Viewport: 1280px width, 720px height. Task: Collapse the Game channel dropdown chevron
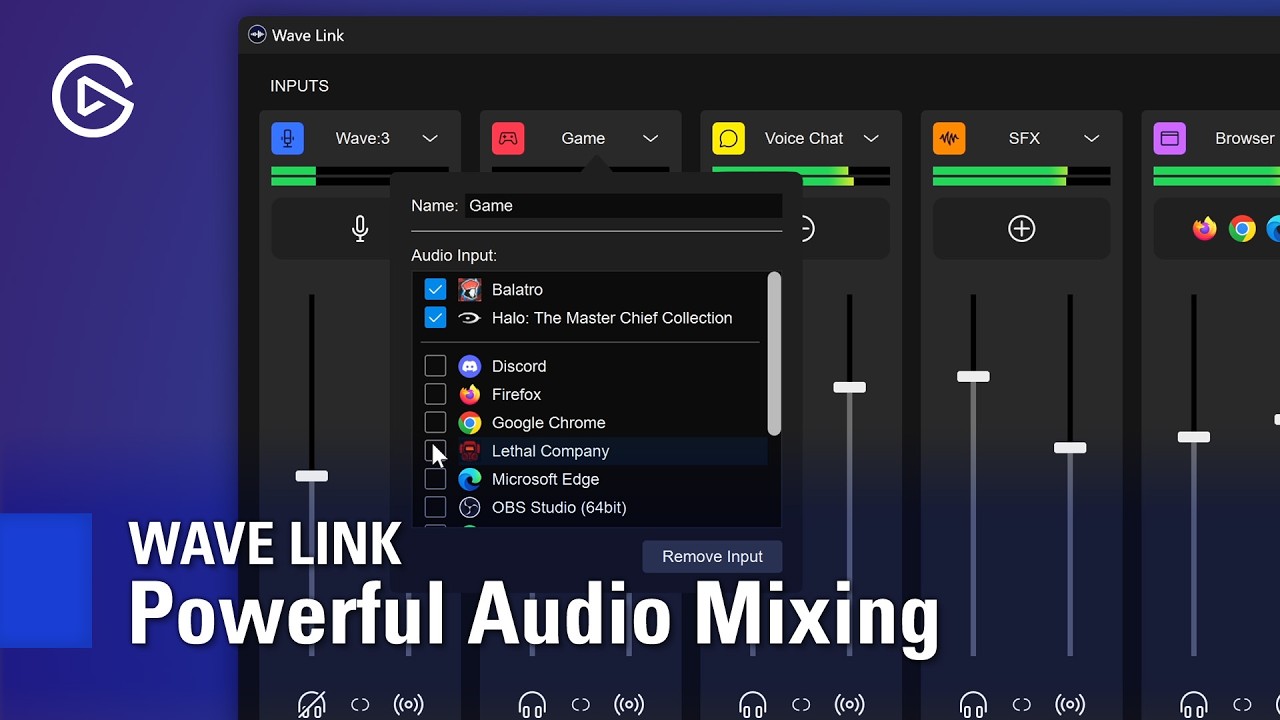tap(651, 138)
